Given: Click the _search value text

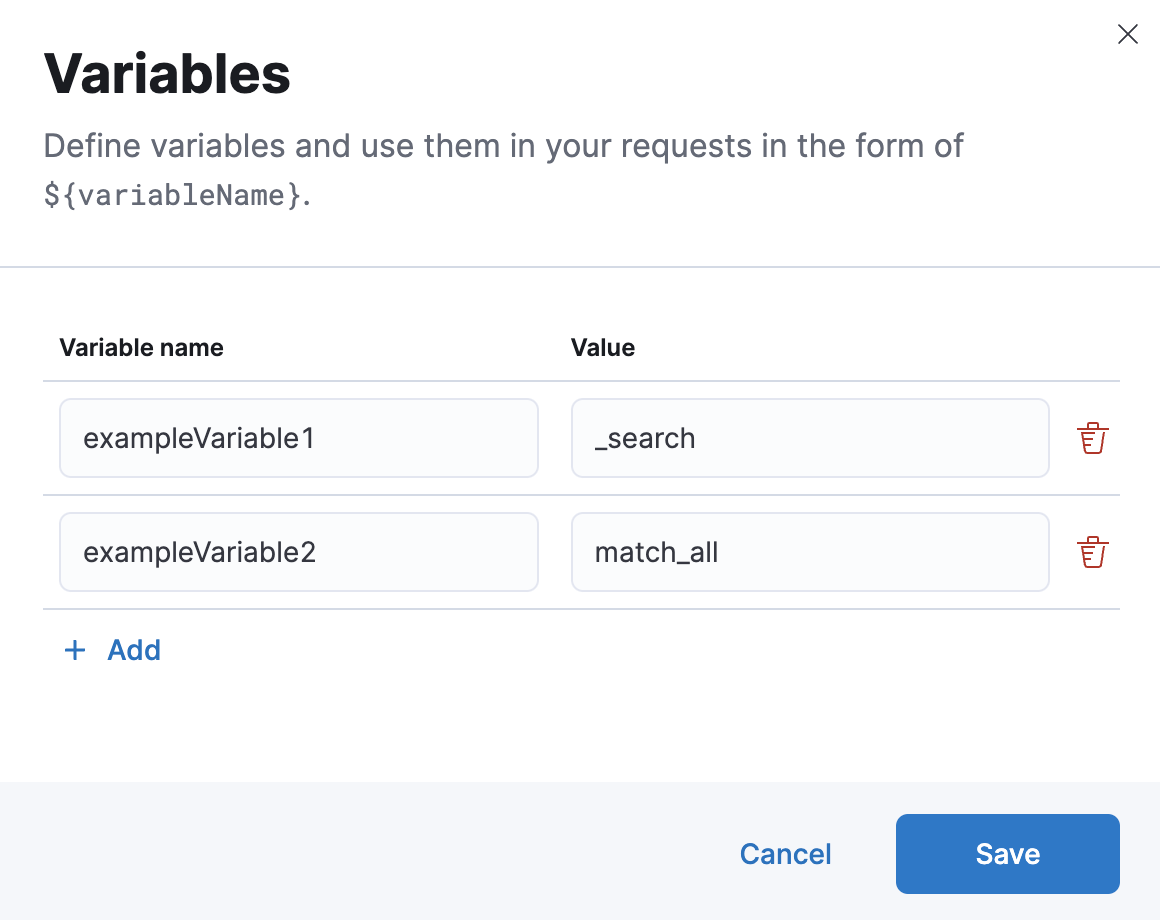Looking at the screenshot, I should [x=645, y=437].
